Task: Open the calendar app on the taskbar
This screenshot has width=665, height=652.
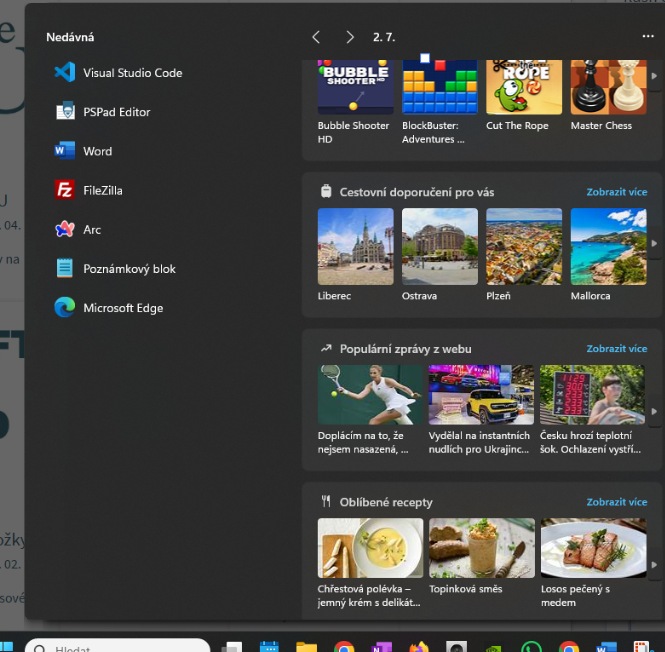Action: pyautogui.click(x=269, y=647)
